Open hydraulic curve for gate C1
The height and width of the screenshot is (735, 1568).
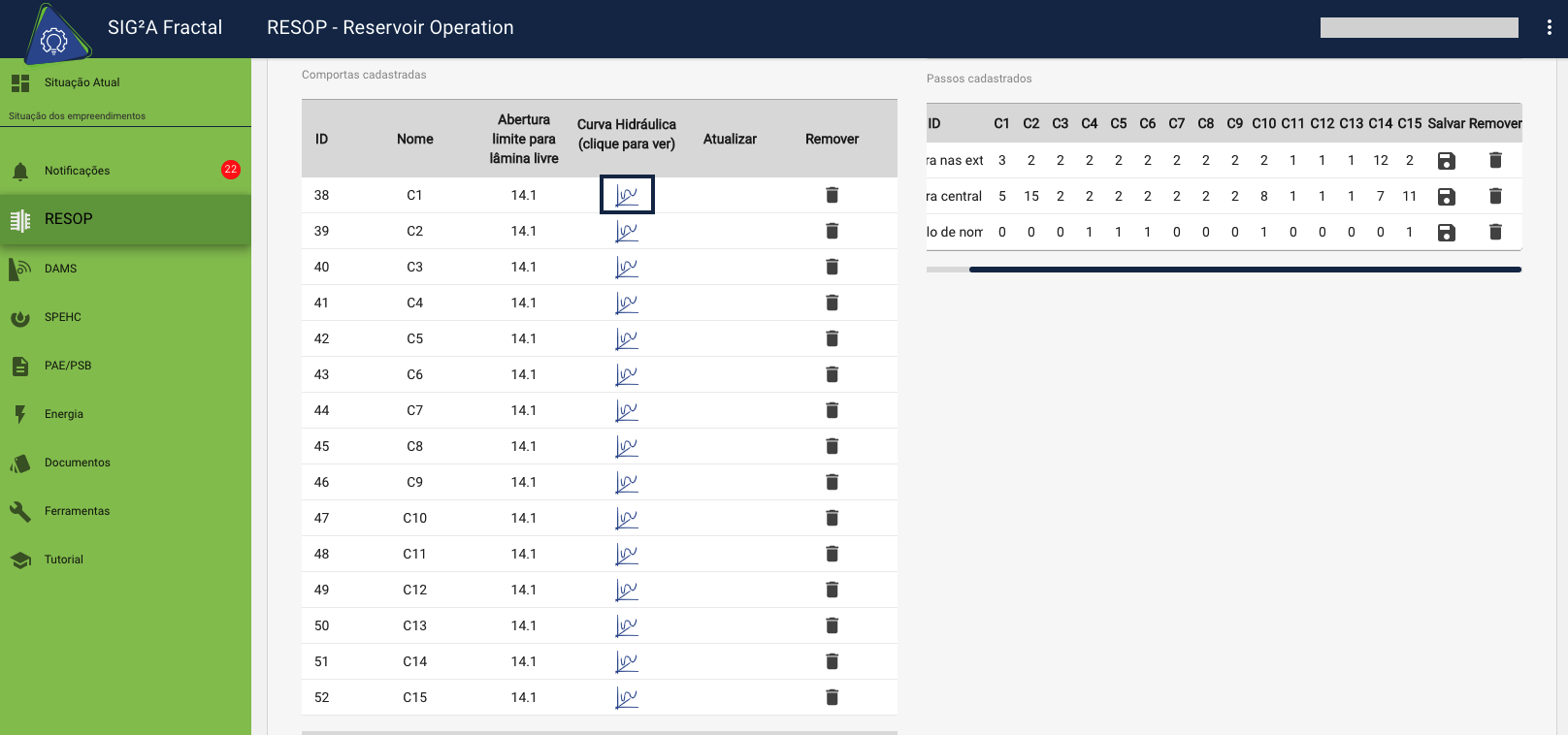click(627, 195)
